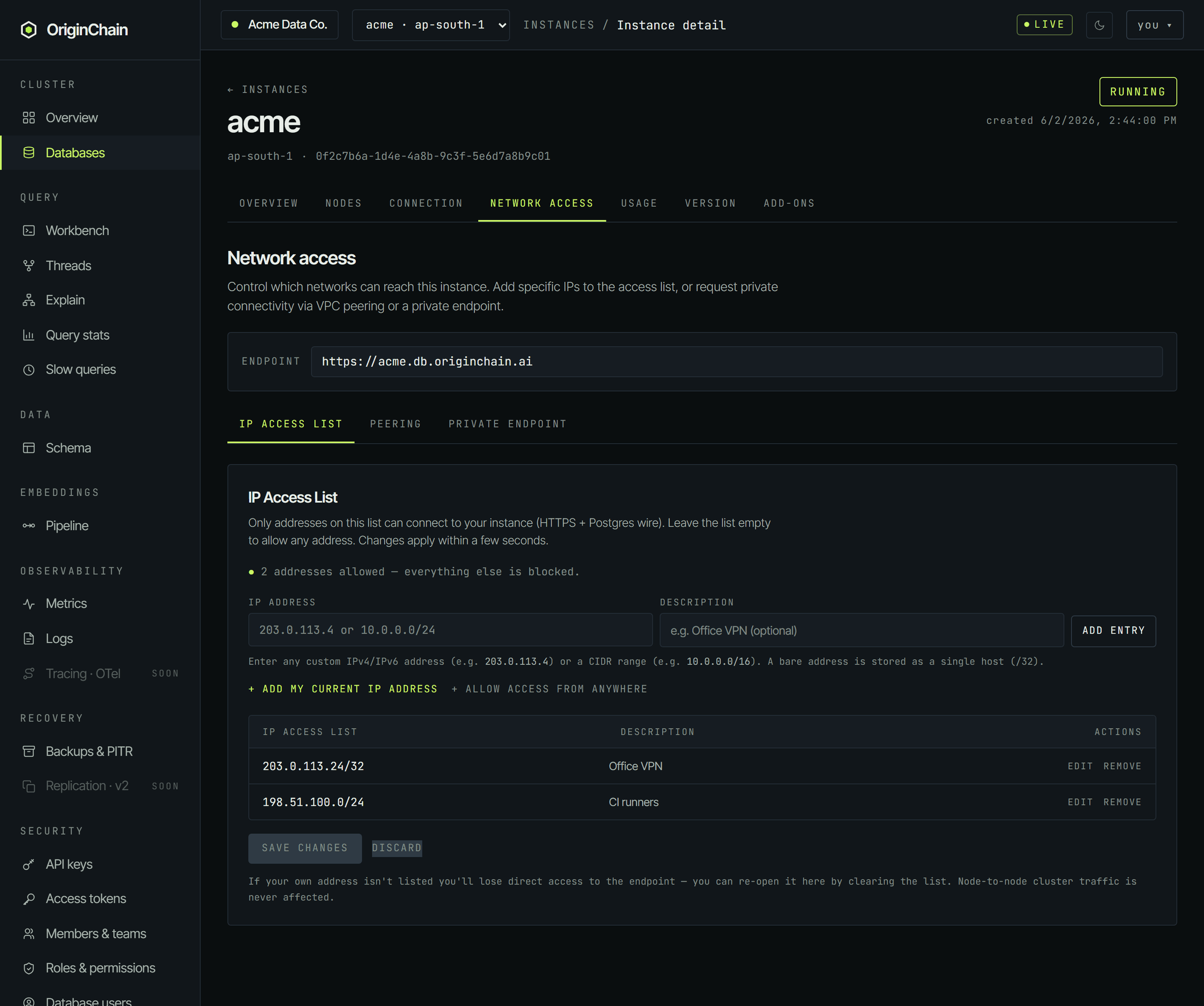
Task: Click the Discard button
Action: point(397,848)
